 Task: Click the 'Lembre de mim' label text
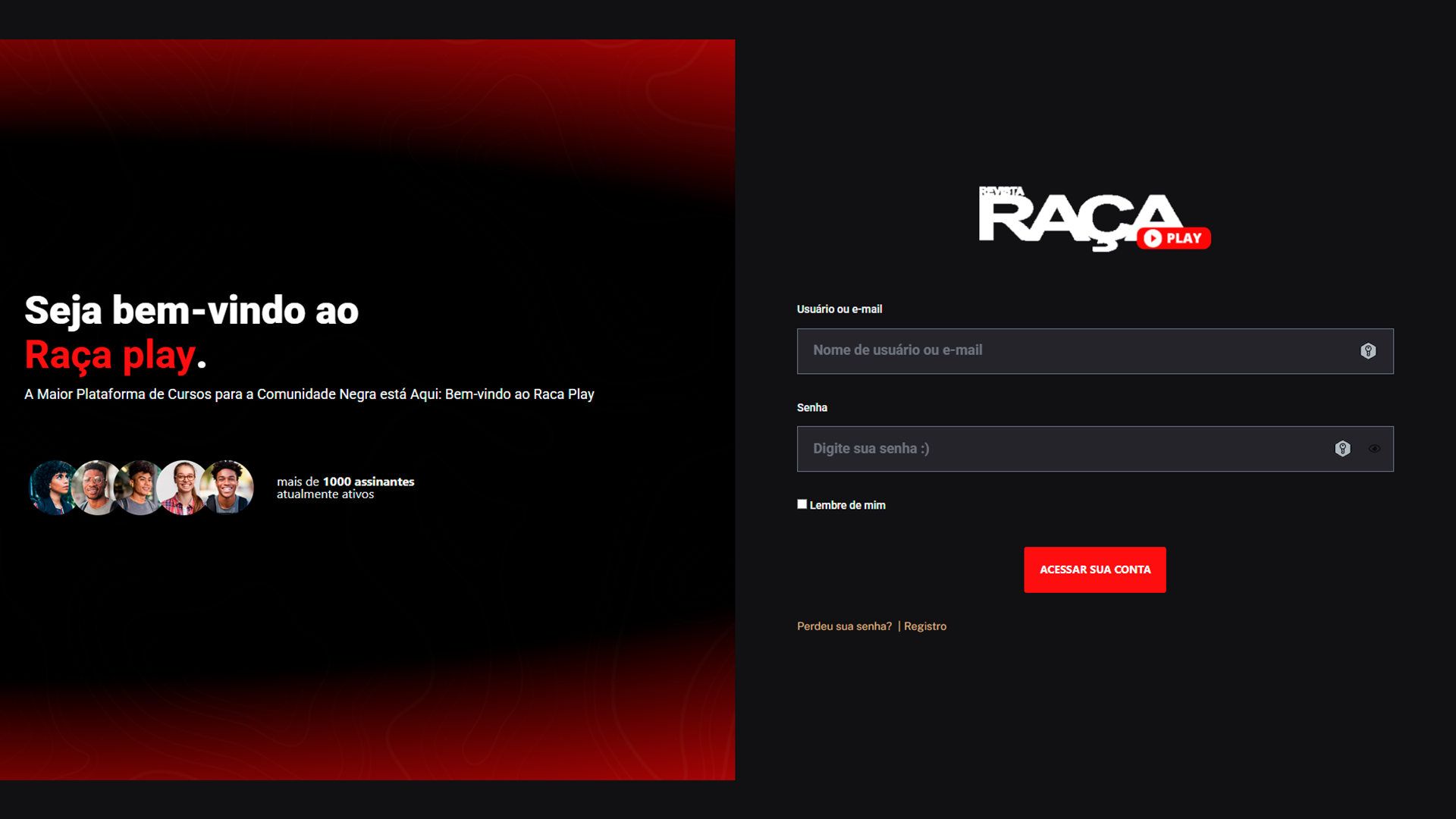click(848, 505)
